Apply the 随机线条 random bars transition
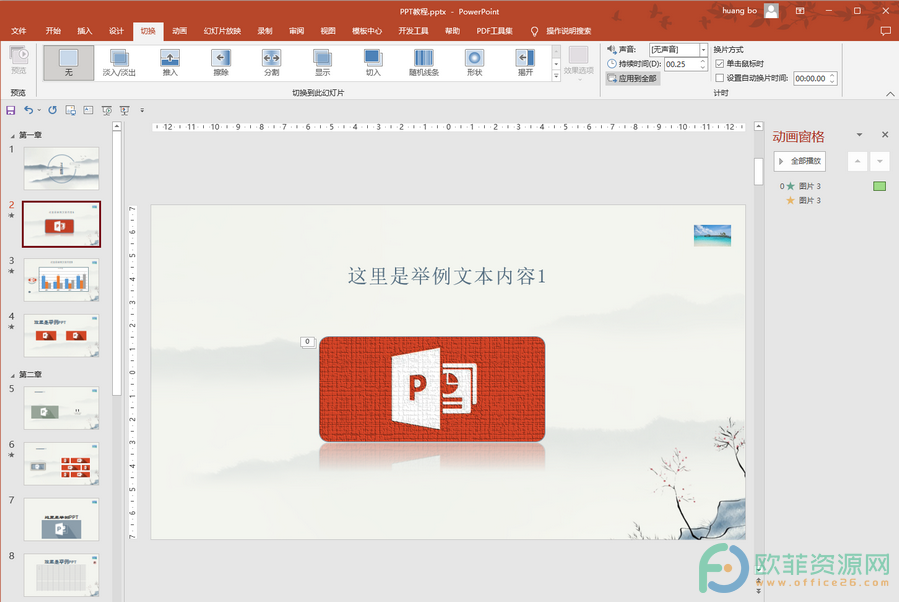Screen dimensions: 899x602 [x=424, y=62]
